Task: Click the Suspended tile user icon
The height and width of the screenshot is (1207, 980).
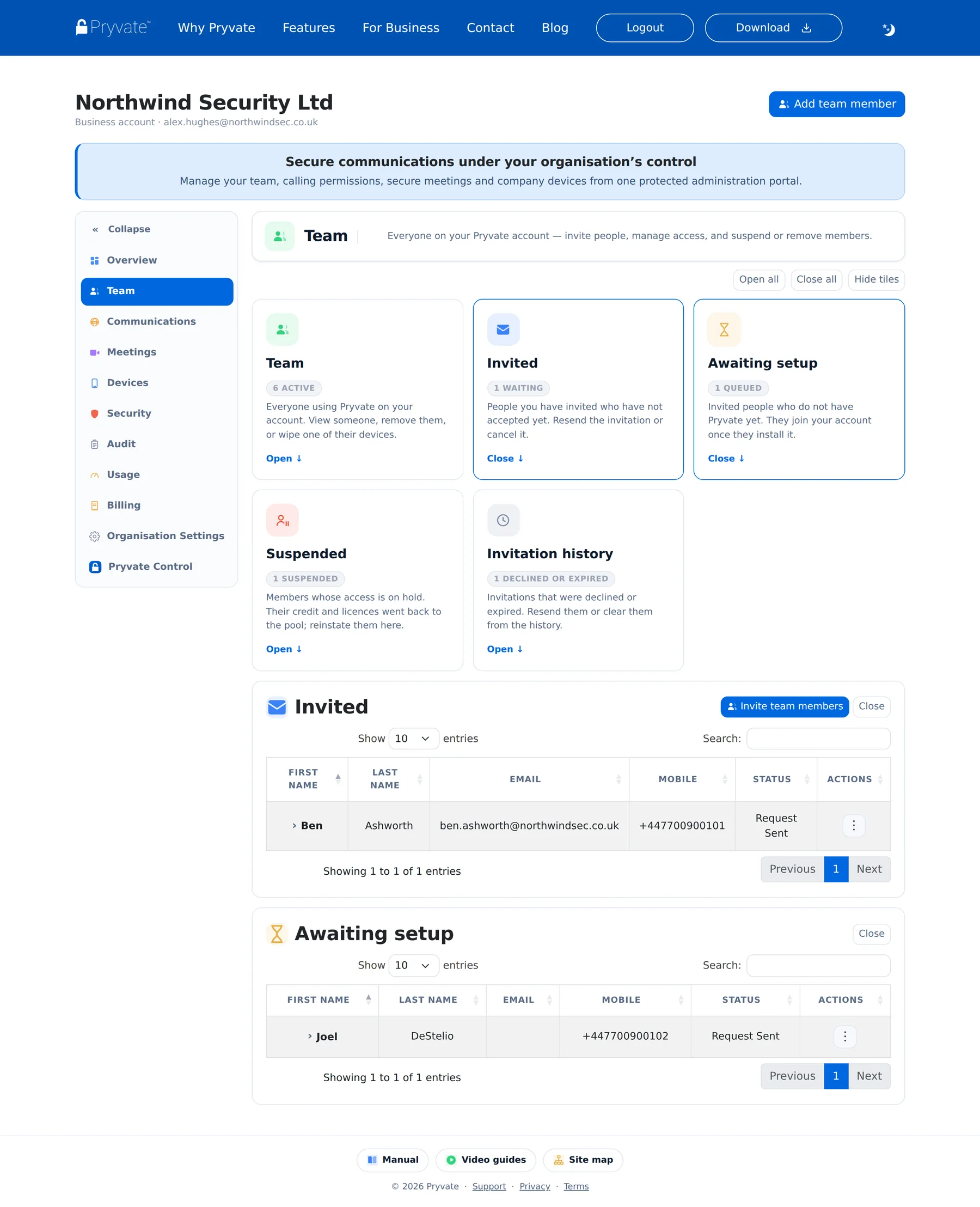Action: 282,520
